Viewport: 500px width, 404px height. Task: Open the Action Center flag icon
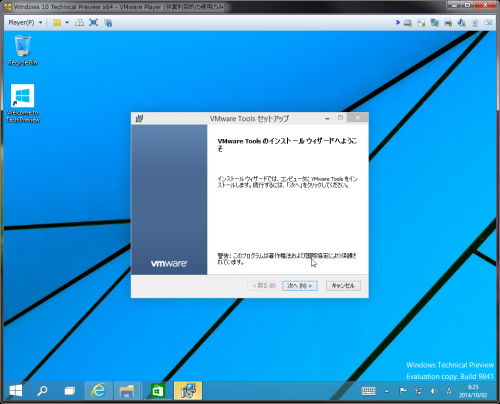tap(403, 391)
